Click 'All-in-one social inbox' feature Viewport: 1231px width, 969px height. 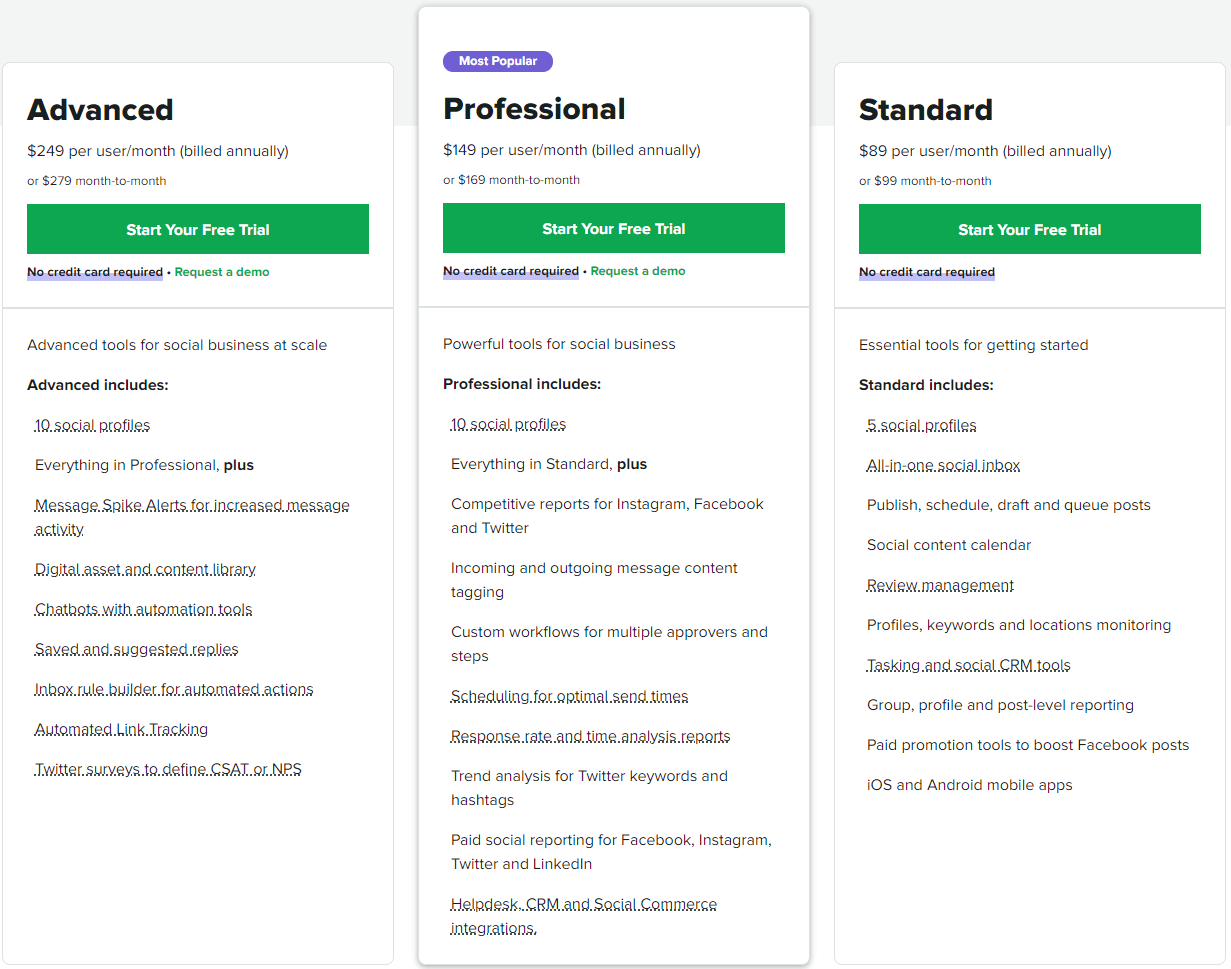click(944, 465)
